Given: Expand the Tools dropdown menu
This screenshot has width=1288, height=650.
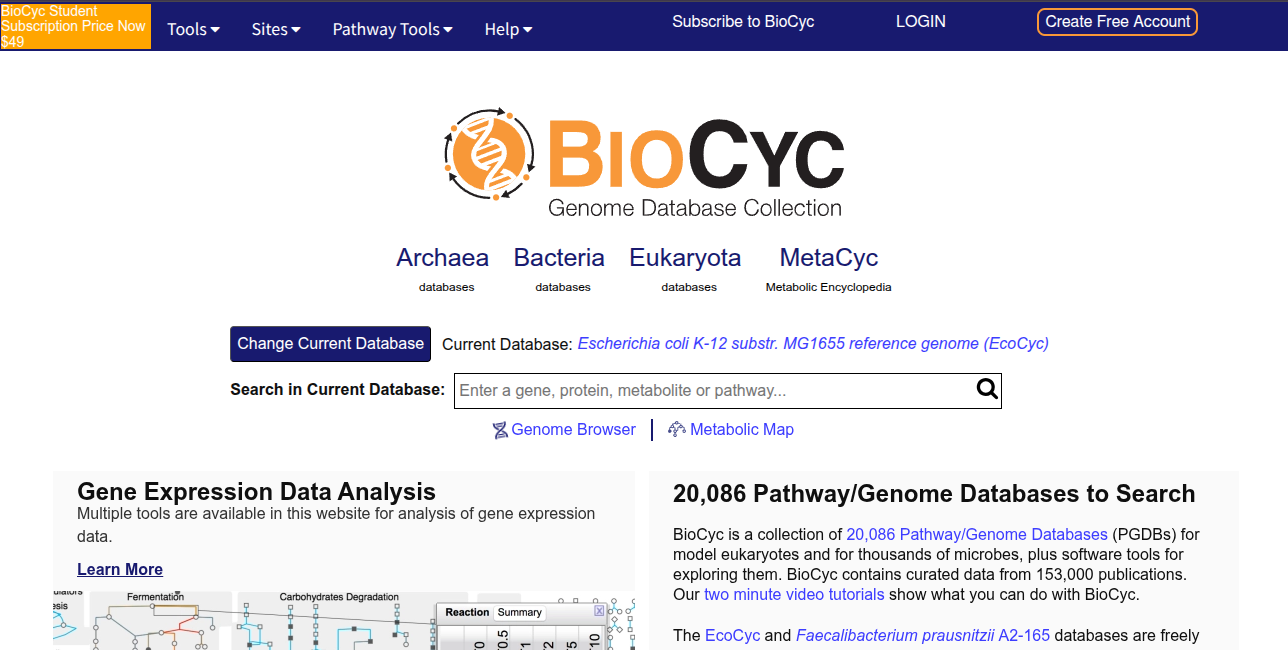Looking at the screenshot, I should 193,29.
